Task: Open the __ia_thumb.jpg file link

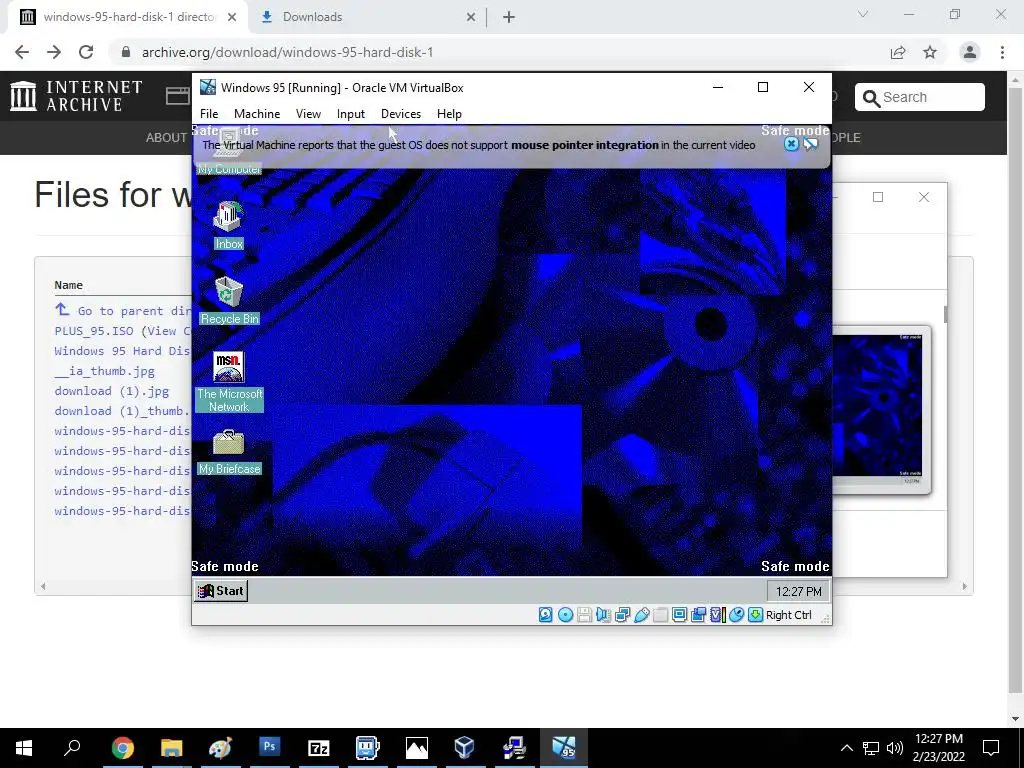Action: click(x=104, y=371)
